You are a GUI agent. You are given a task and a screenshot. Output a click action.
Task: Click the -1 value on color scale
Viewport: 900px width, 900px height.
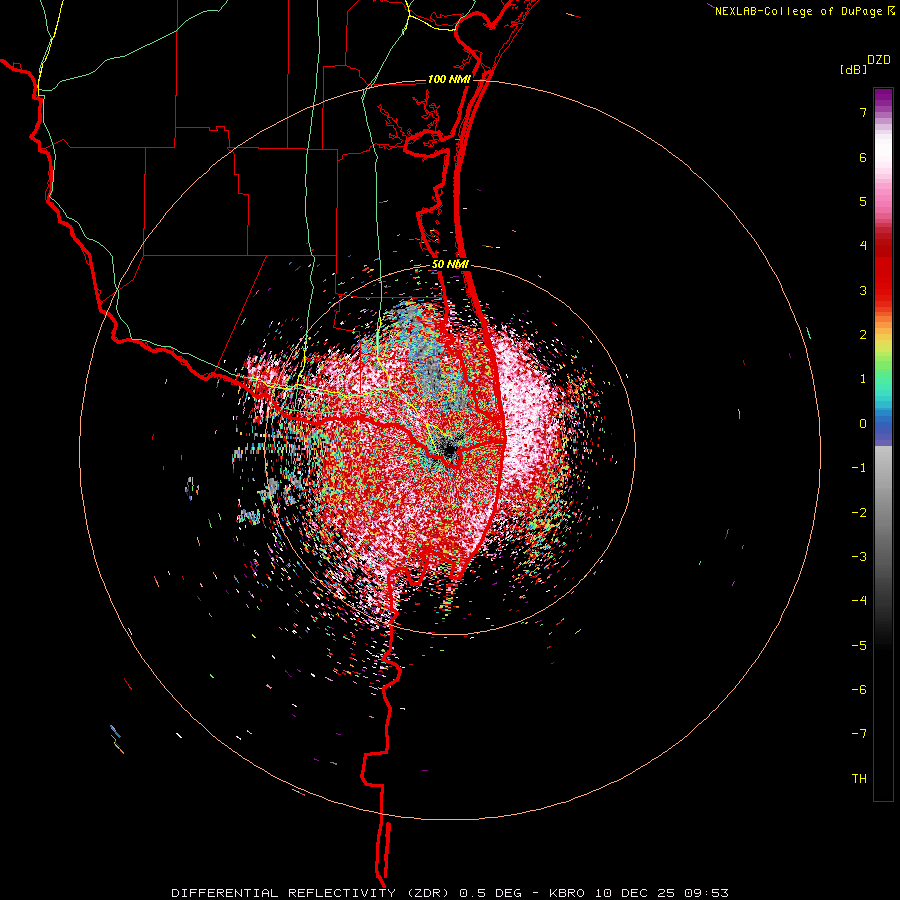pos(859,468)
